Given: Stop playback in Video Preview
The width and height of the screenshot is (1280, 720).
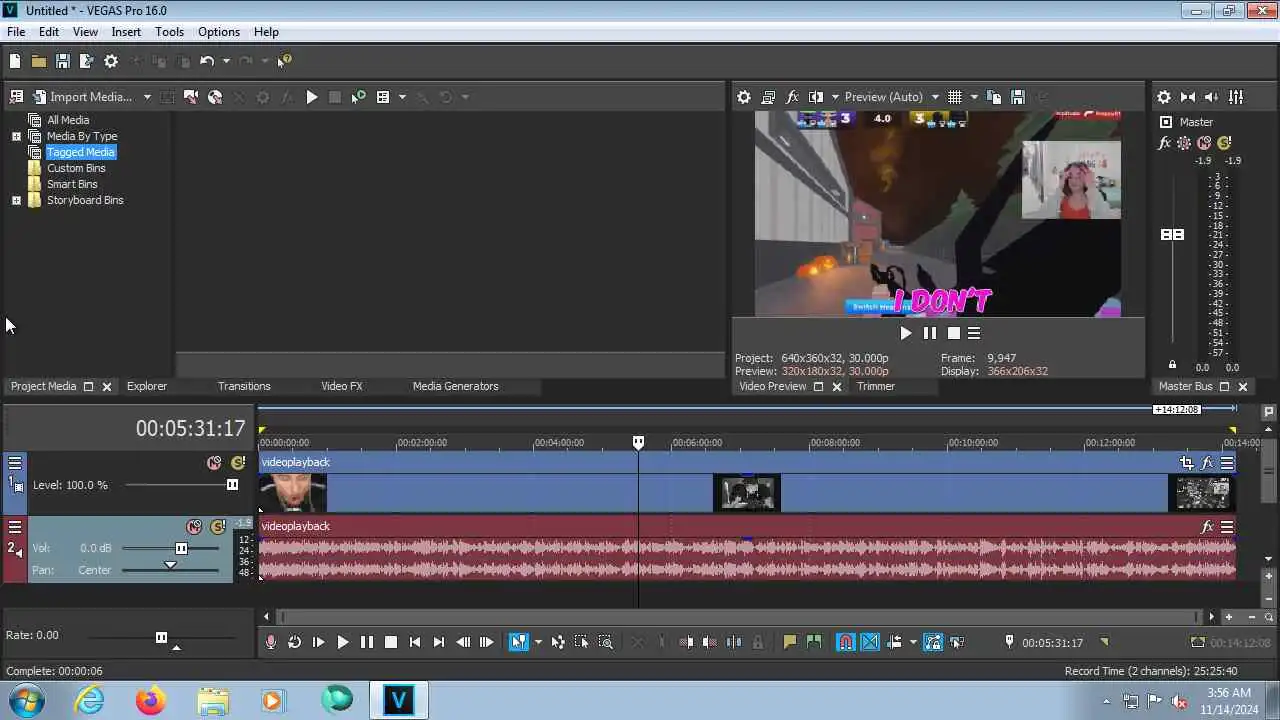Looking at the screenshot, I should click(954, 333).
